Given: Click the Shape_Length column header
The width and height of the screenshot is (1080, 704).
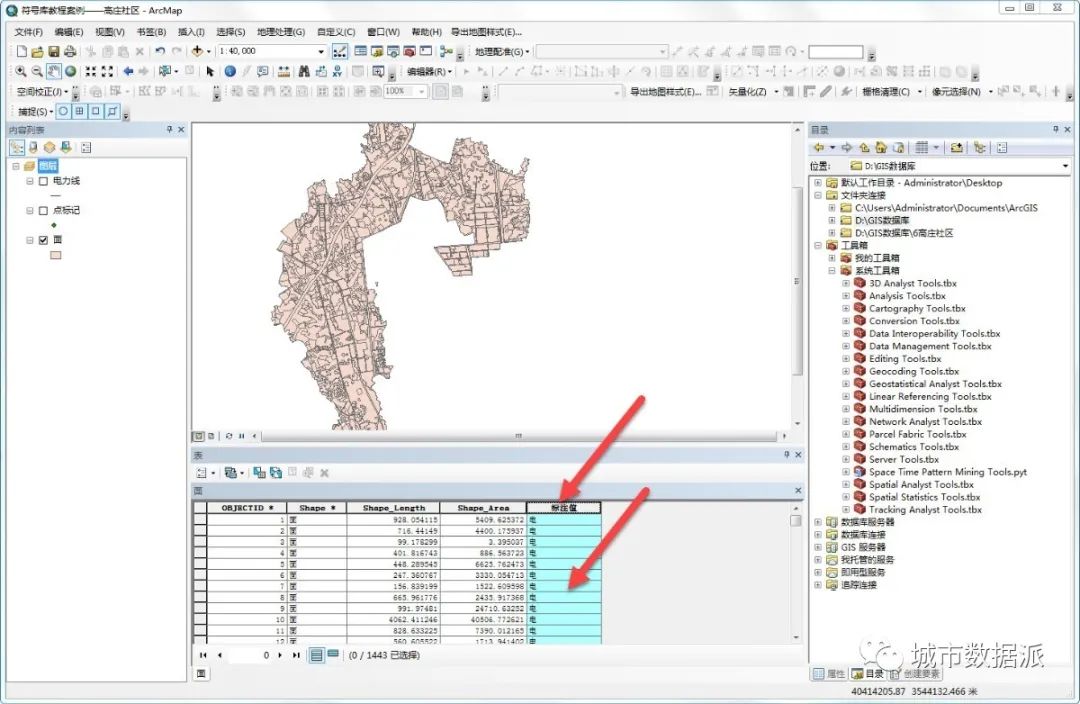Looking at the screenshot, I should 393,508.
